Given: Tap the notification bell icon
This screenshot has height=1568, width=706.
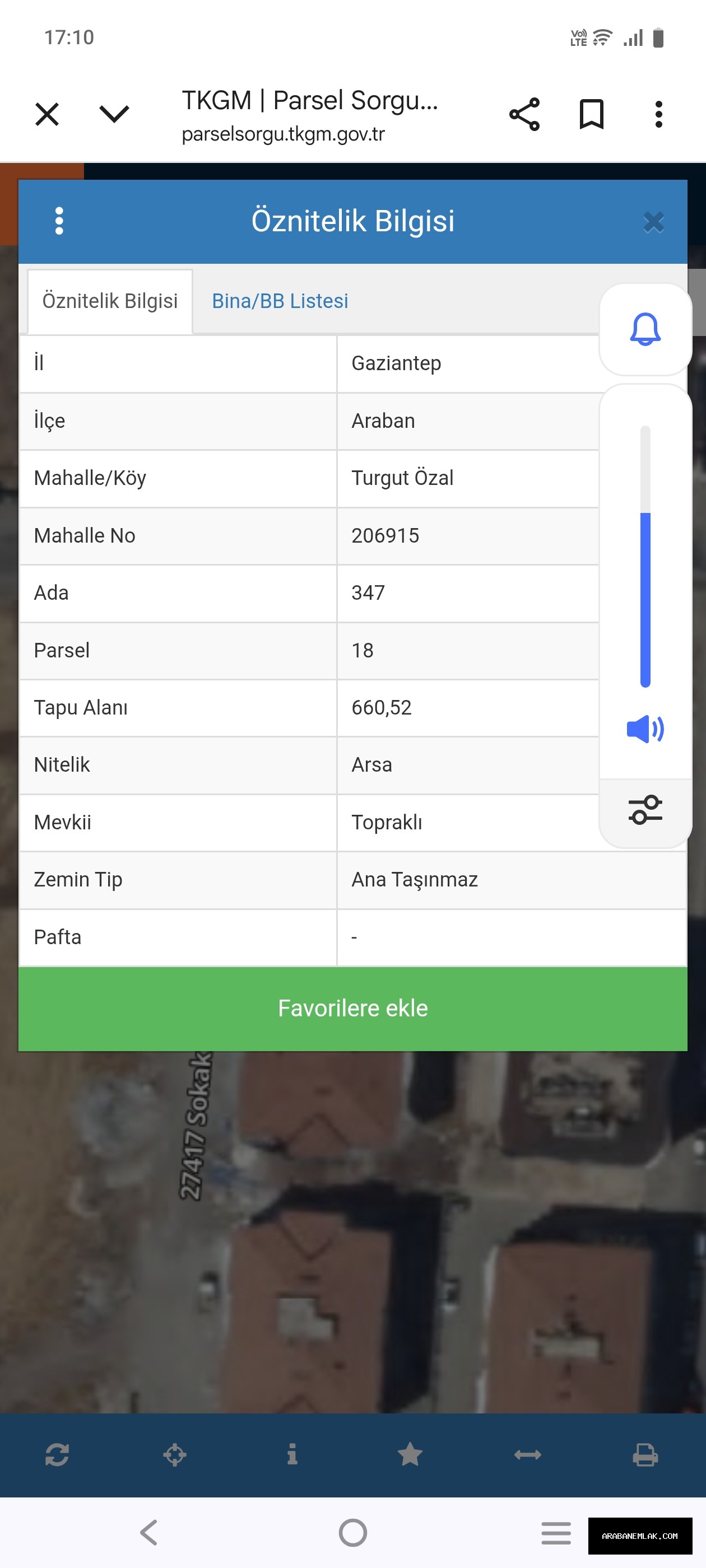Looking at the screenshot, I should pos(644,329).
